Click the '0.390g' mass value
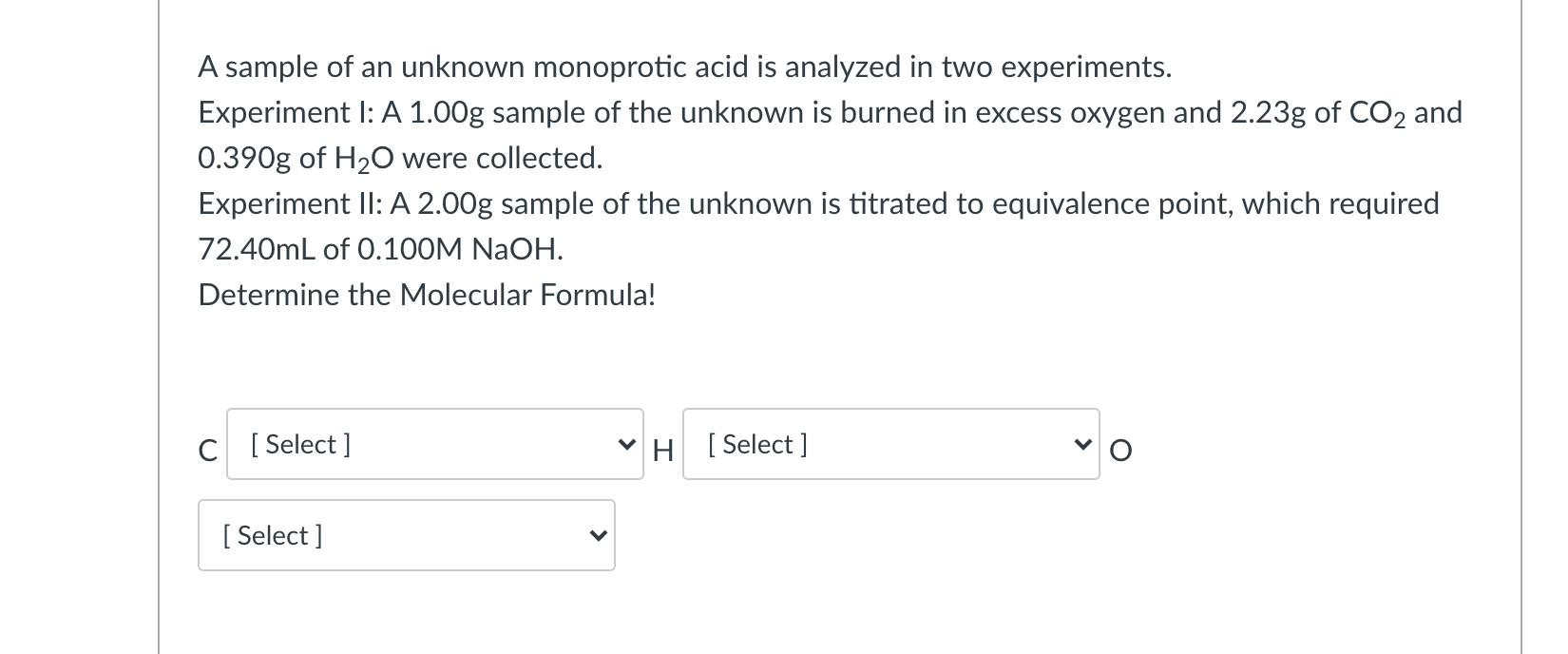This screenshot has width=1568, height=654. coord(244,159)
